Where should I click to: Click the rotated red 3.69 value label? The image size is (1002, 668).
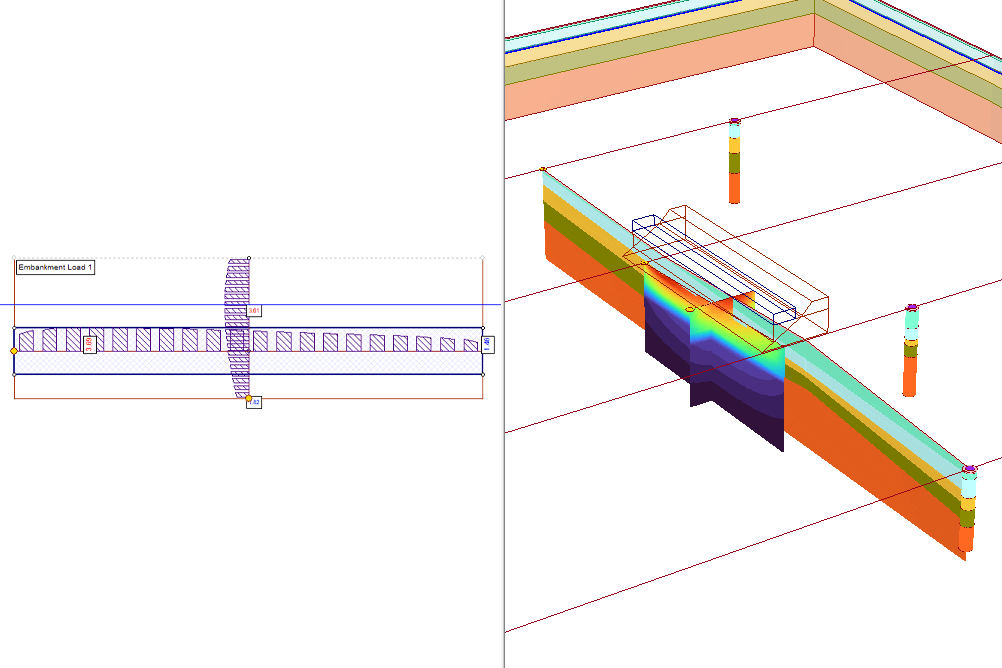pyautogui.click(x=89, y=345)
